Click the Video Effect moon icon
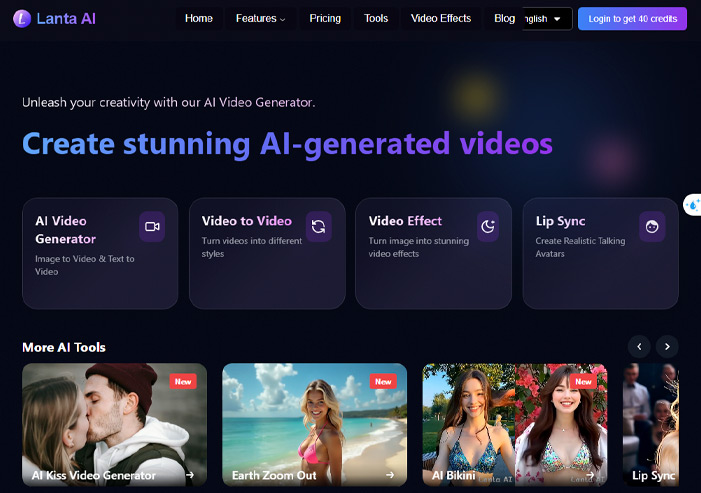 (x=487, y=227)
